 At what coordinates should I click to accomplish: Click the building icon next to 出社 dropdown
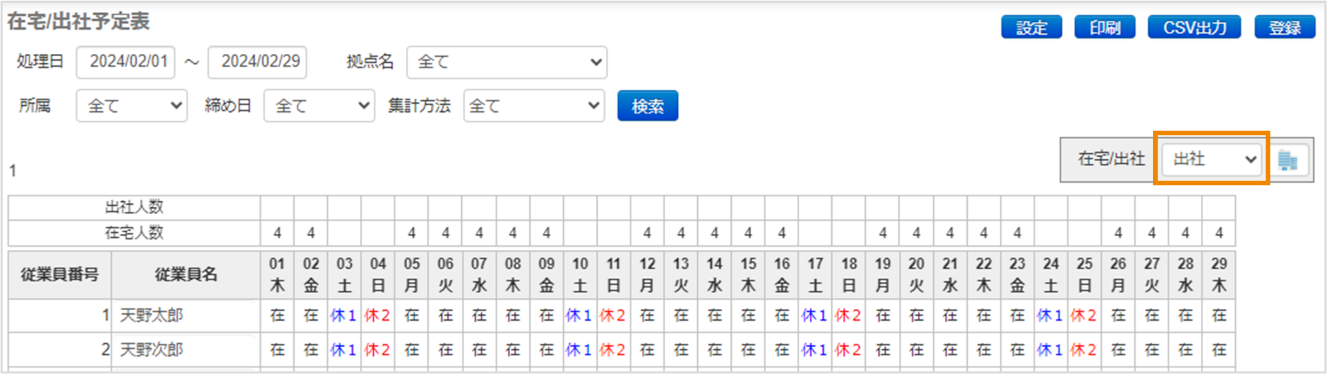coord(1287,160)
